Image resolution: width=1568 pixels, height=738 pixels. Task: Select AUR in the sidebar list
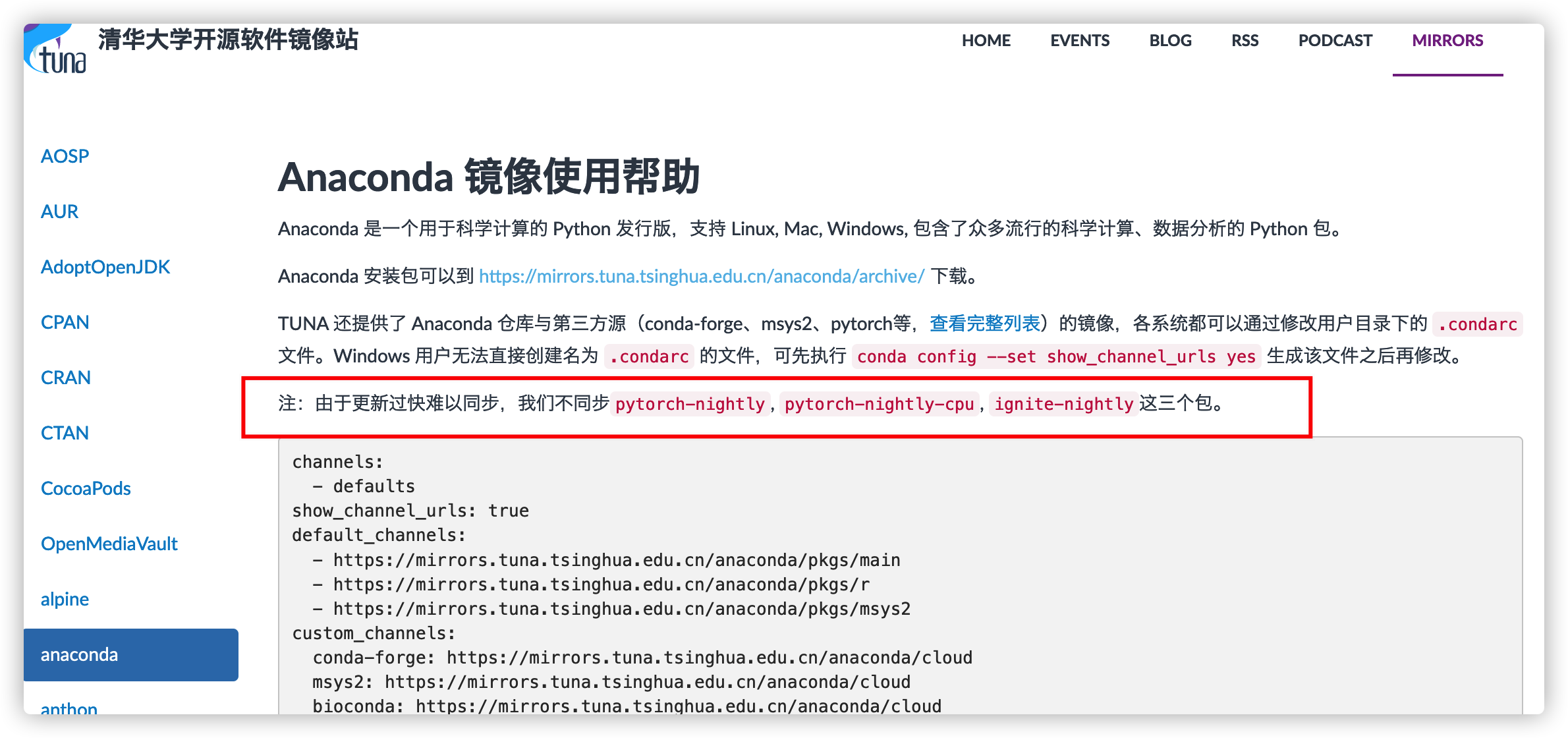click(x=59, y=212)
